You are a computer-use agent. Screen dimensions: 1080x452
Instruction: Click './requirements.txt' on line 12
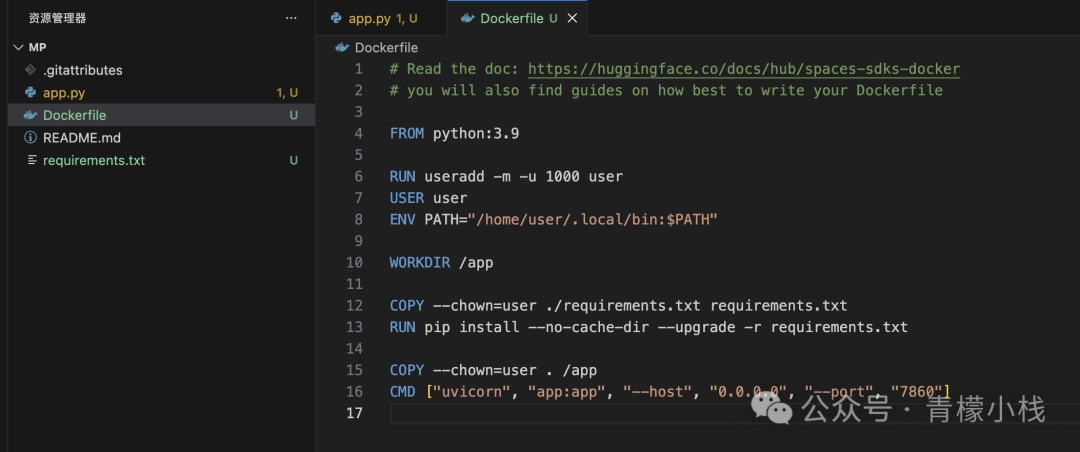(x=623, y=305)
